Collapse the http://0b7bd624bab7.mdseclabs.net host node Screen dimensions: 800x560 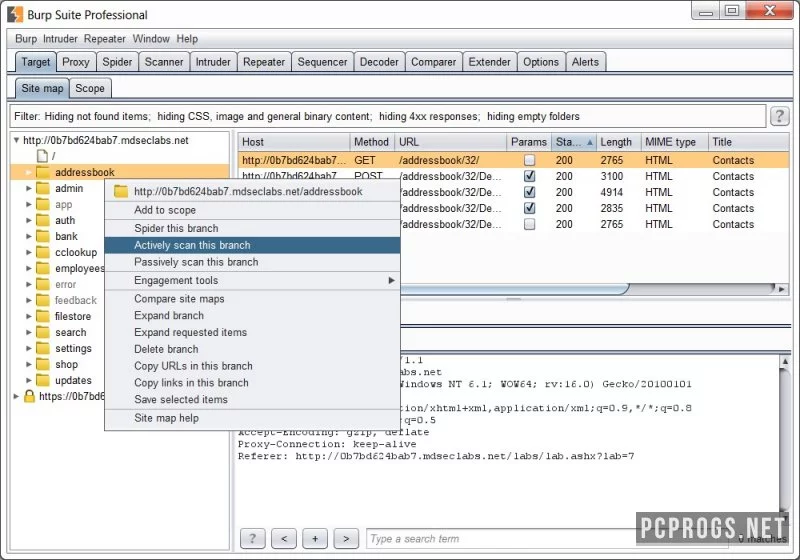pyautogui.click(x=16, y=140)
